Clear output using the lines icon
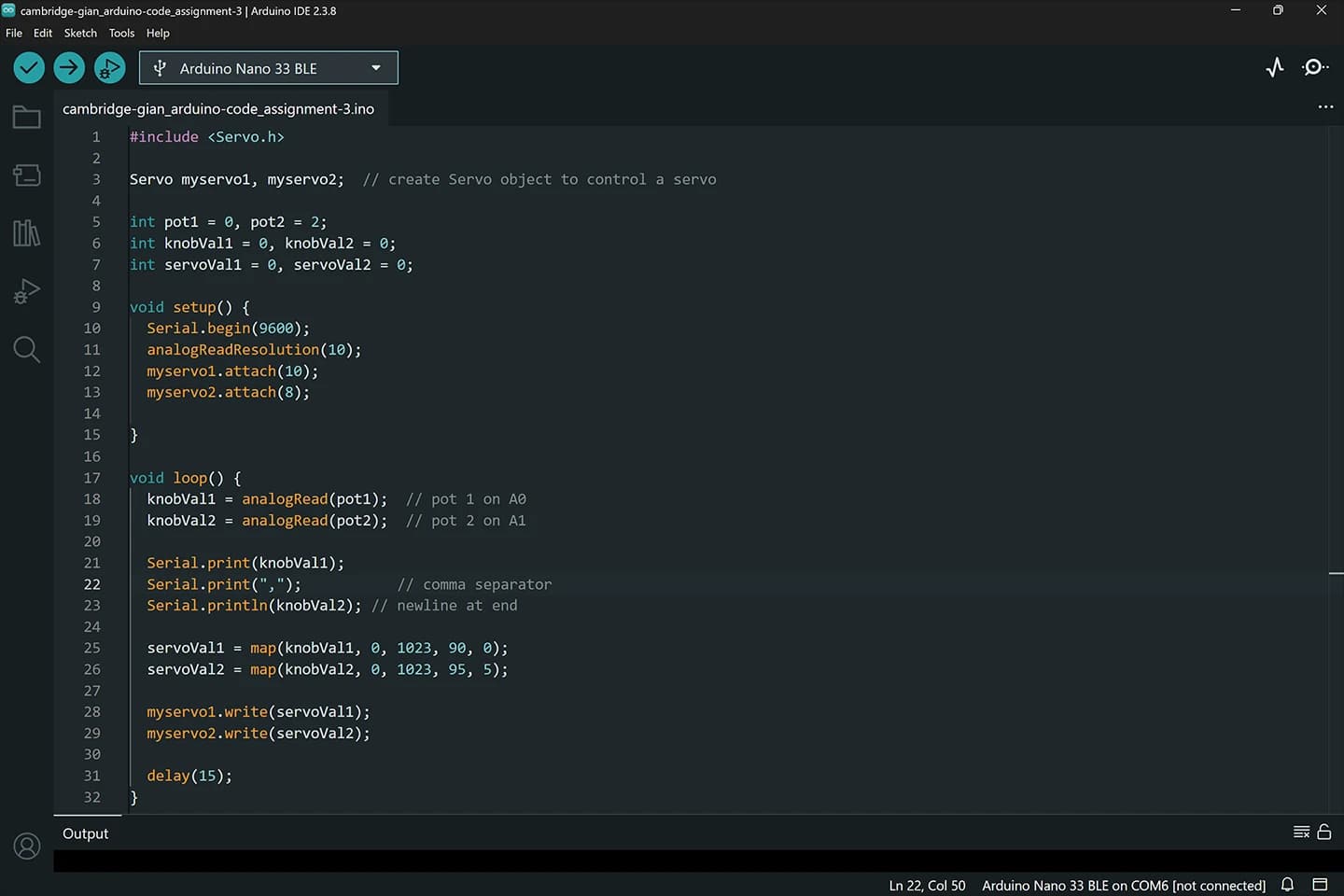The height and width of the screenshot is (896, 1344). coord(1301,833)
